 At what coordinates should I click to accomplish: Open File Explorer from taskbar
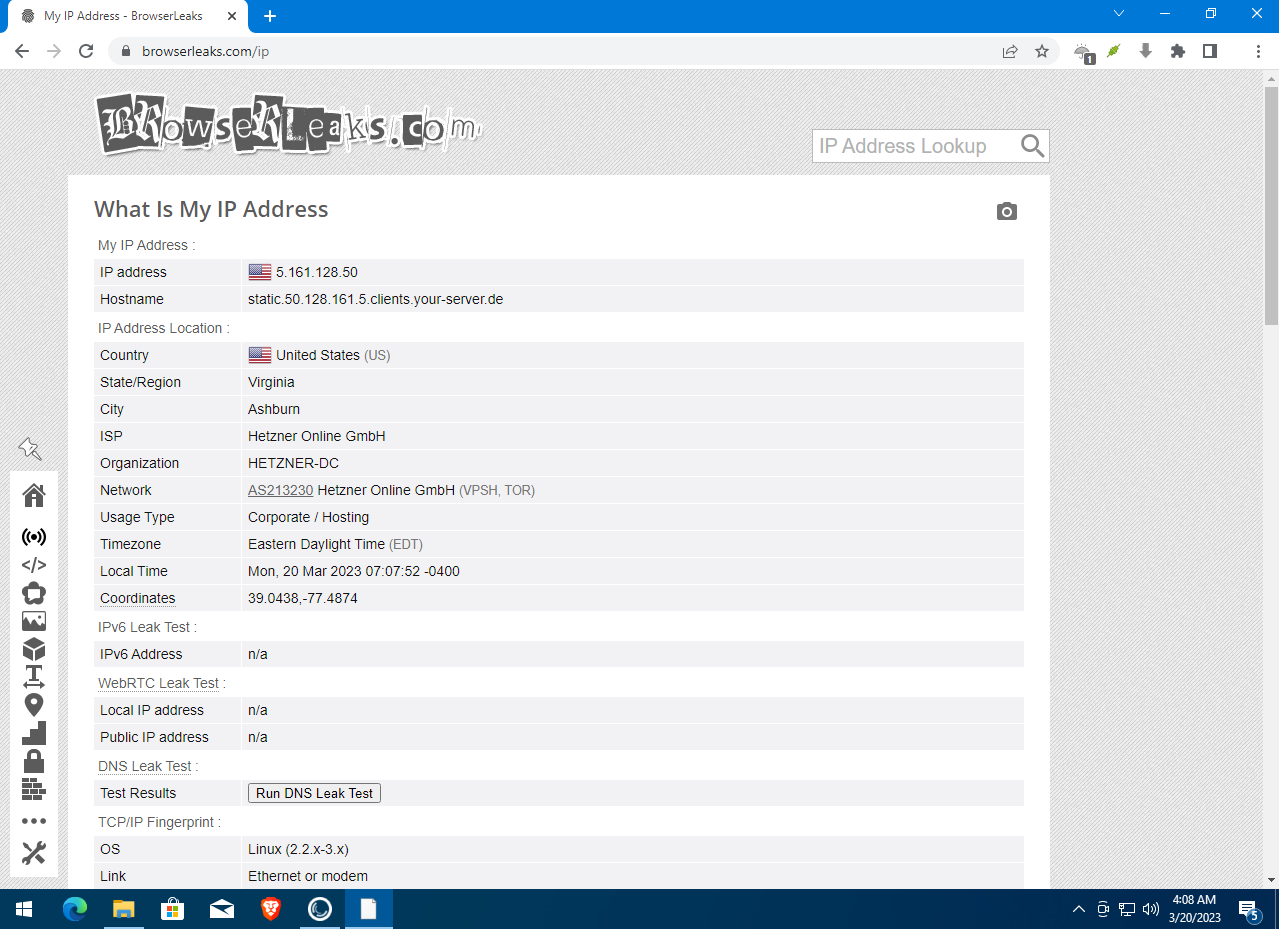pos(124,909)
